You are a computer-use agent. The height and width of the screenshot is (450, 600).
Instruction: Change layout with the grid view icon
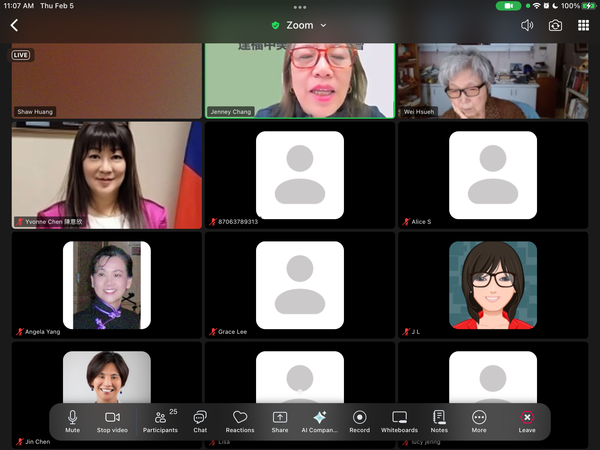(x=583, y=25)
